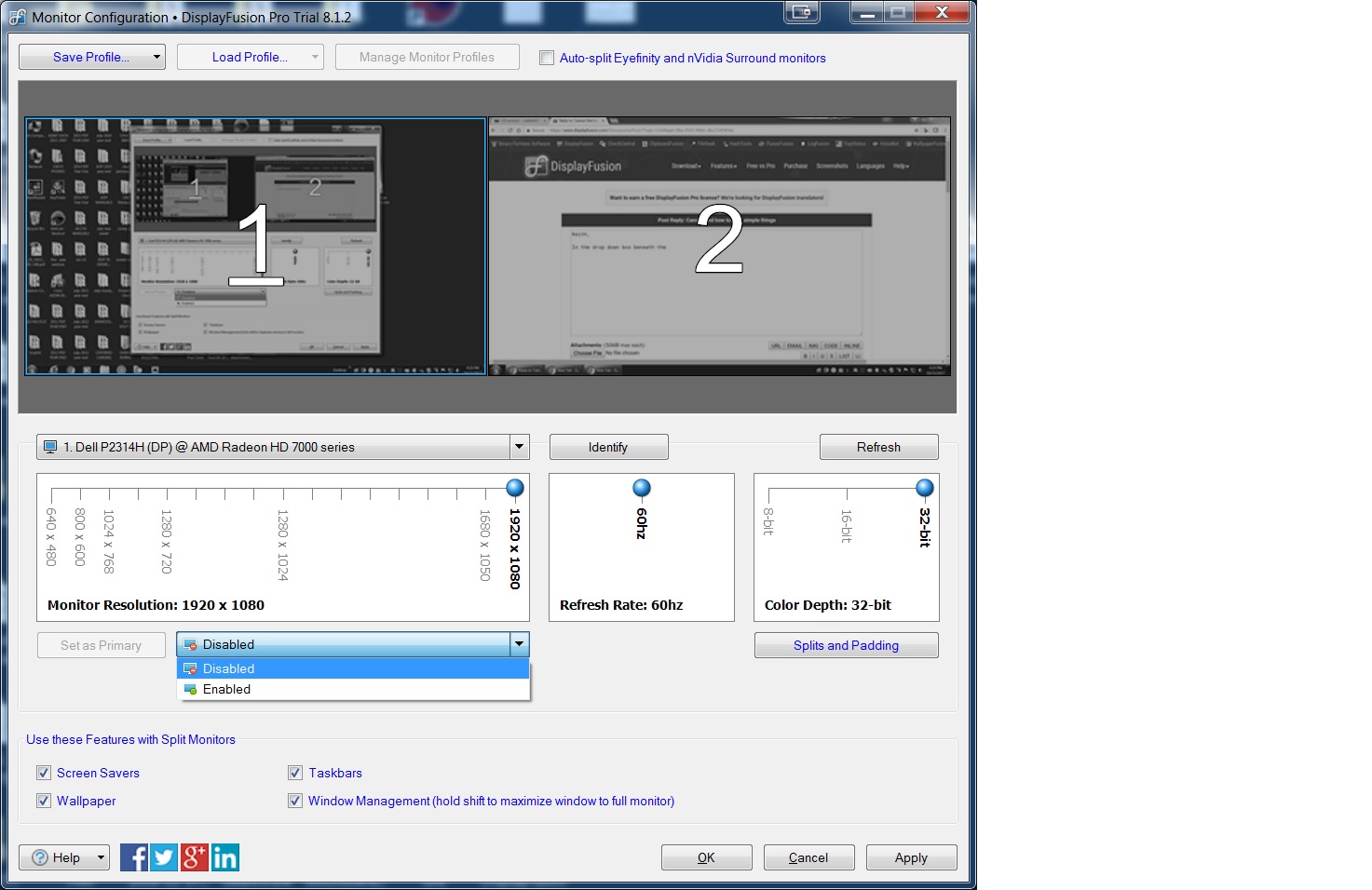Select the monitor 2 preview thumbnail
1372x890 pixels.
(x=719, y=246)
